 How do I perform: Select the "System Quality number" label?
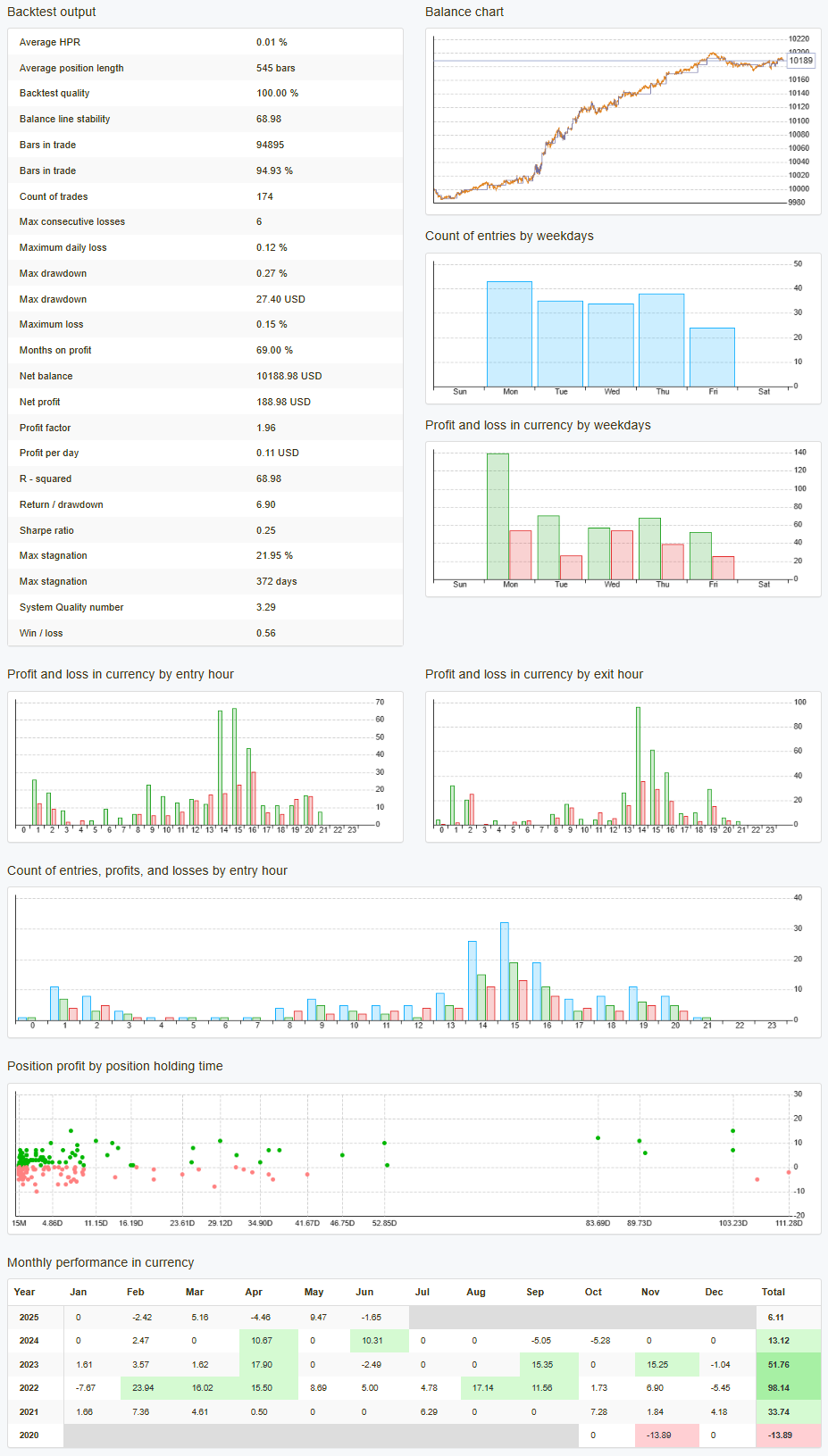[71, 607]
